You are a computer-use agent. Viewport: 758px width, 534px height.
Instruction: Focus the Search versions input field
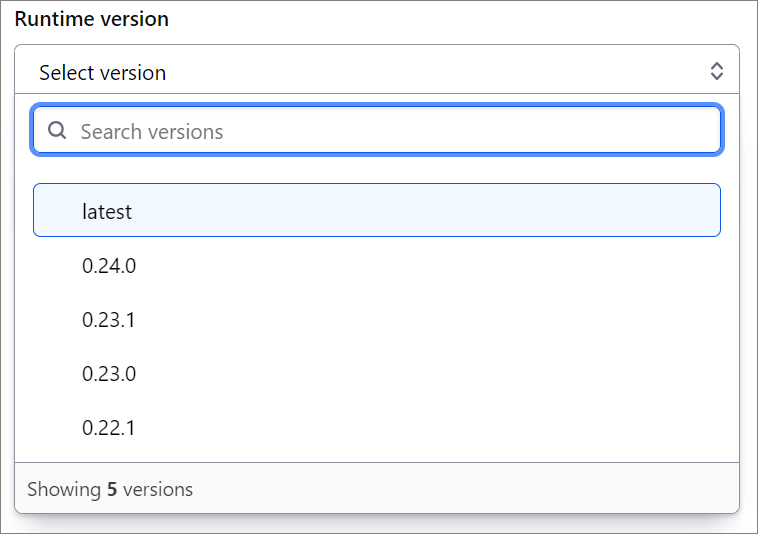377,130
